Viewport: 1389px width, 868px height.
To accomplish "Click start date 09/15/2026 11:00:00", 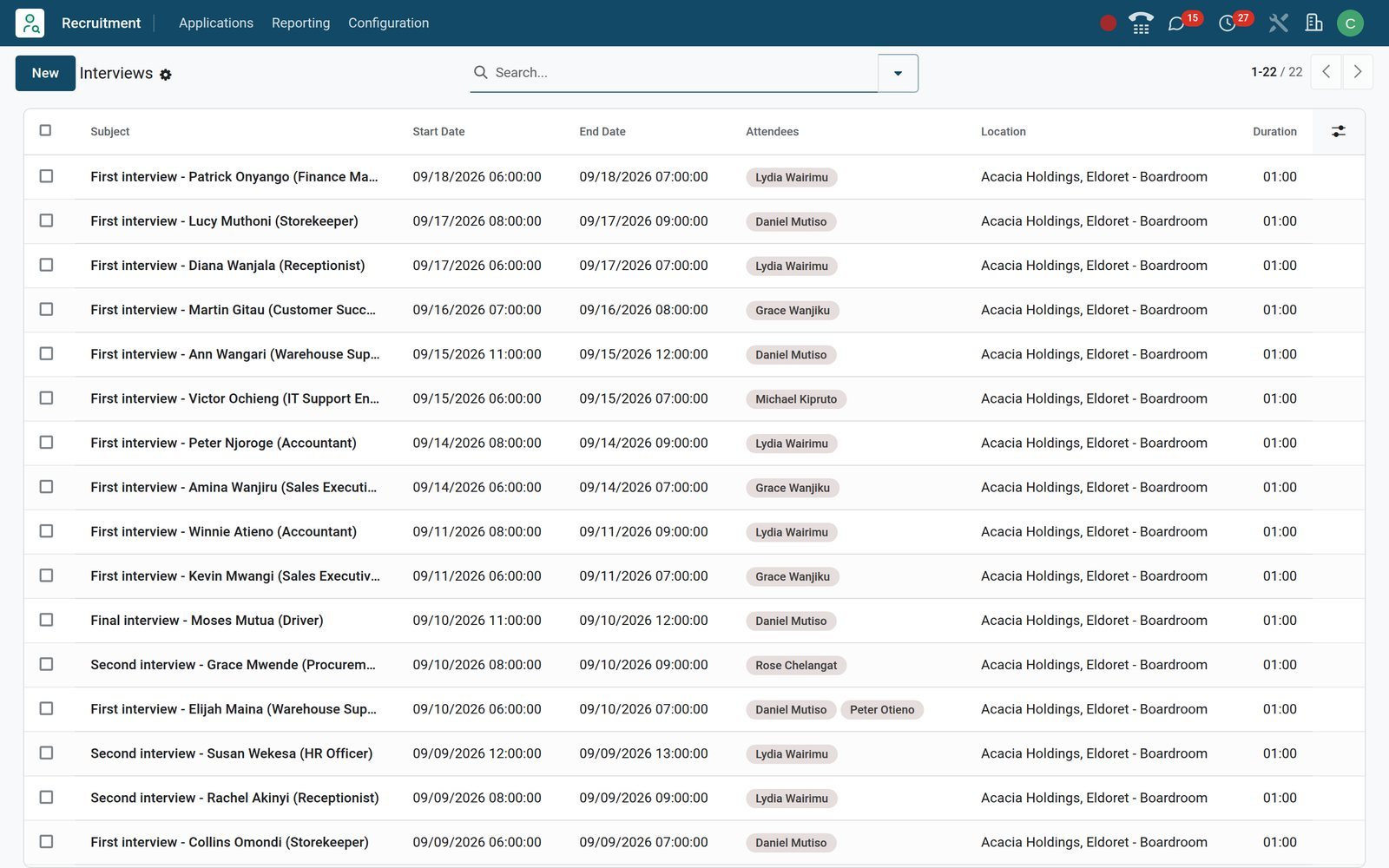I will tap(477, 354).
